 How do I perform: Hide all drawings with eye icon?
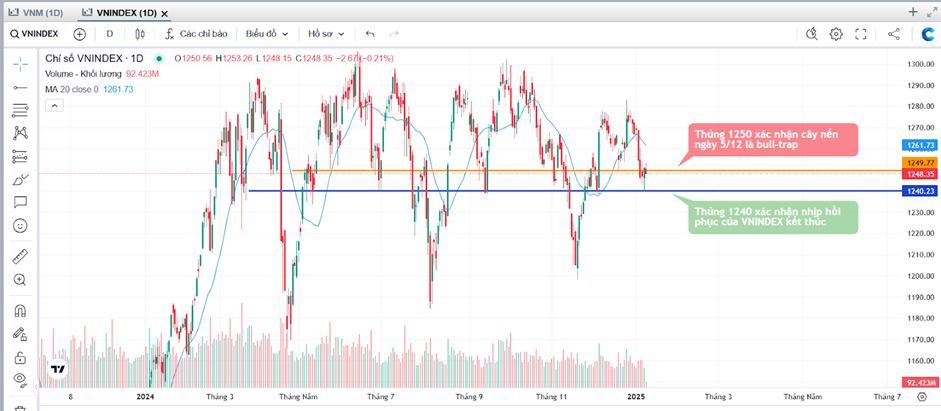[x=20, y=379]
